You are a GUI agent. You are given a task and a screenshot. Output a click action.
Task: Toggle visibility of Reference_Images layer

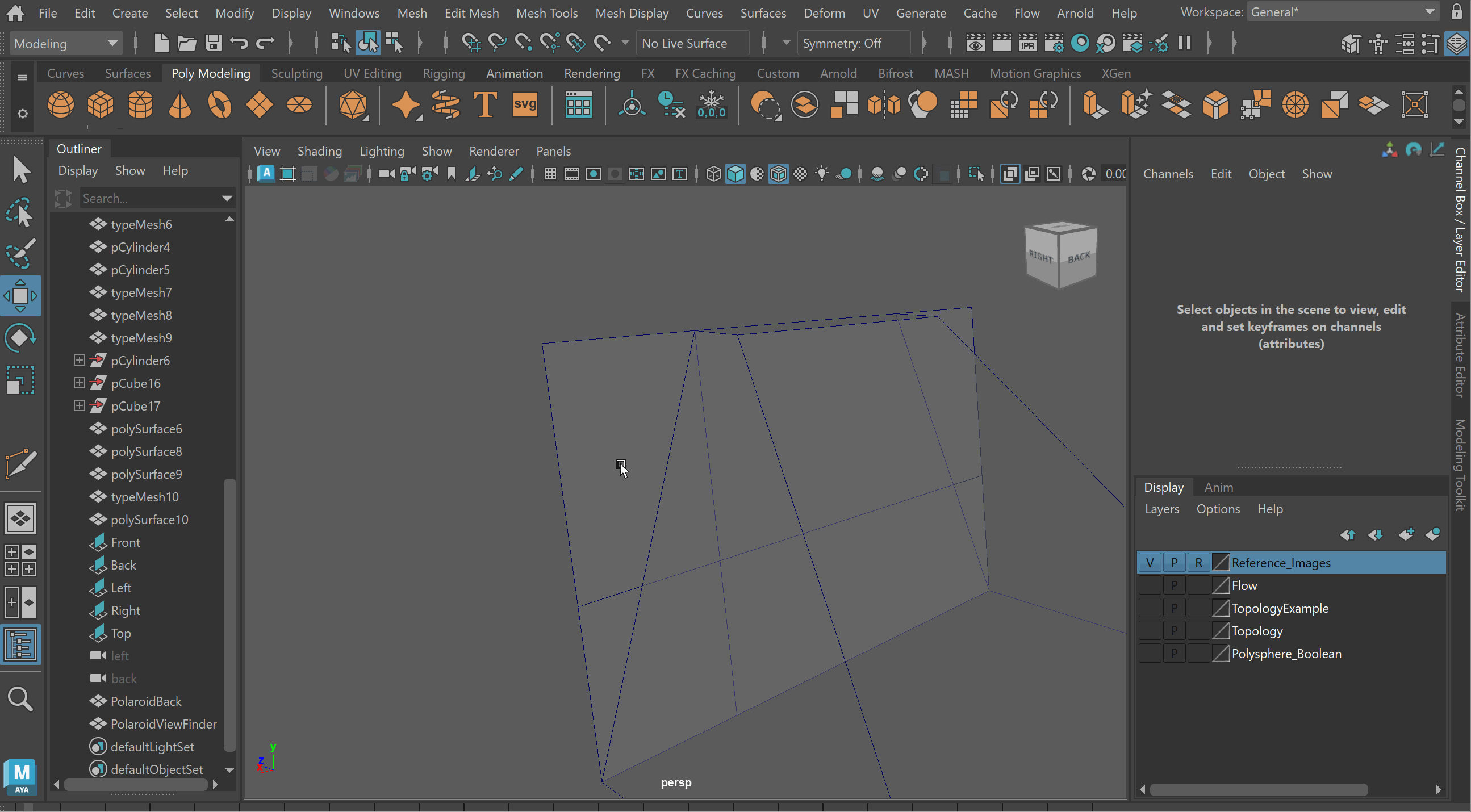1150,563
